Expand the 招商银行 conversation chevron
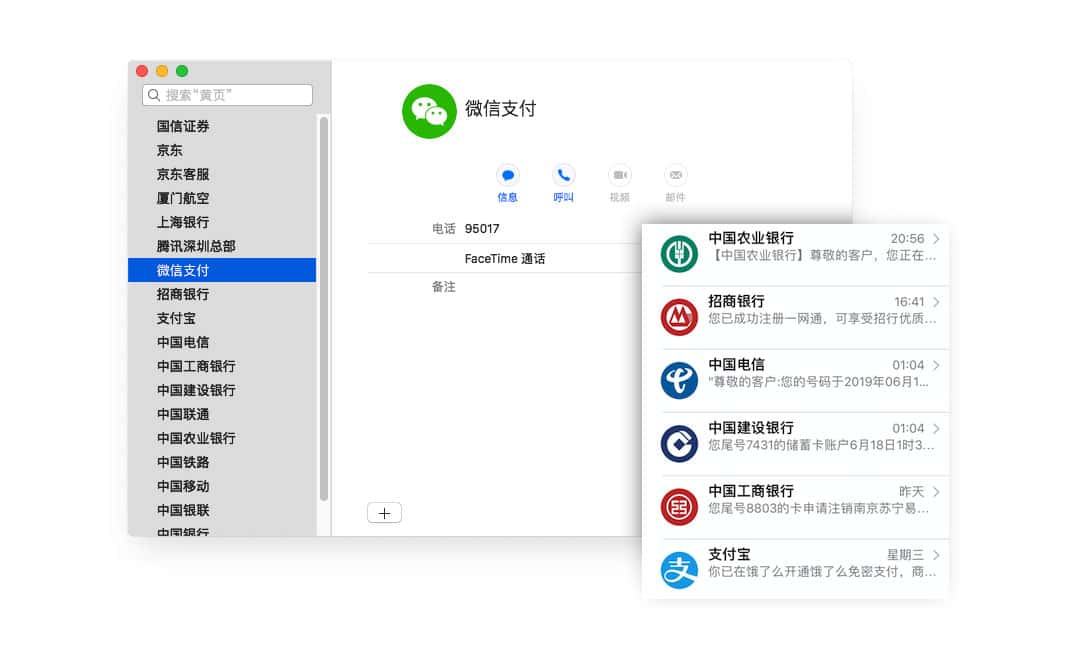The width and height of the screenshot is (1082, 661). pos(935,302)
